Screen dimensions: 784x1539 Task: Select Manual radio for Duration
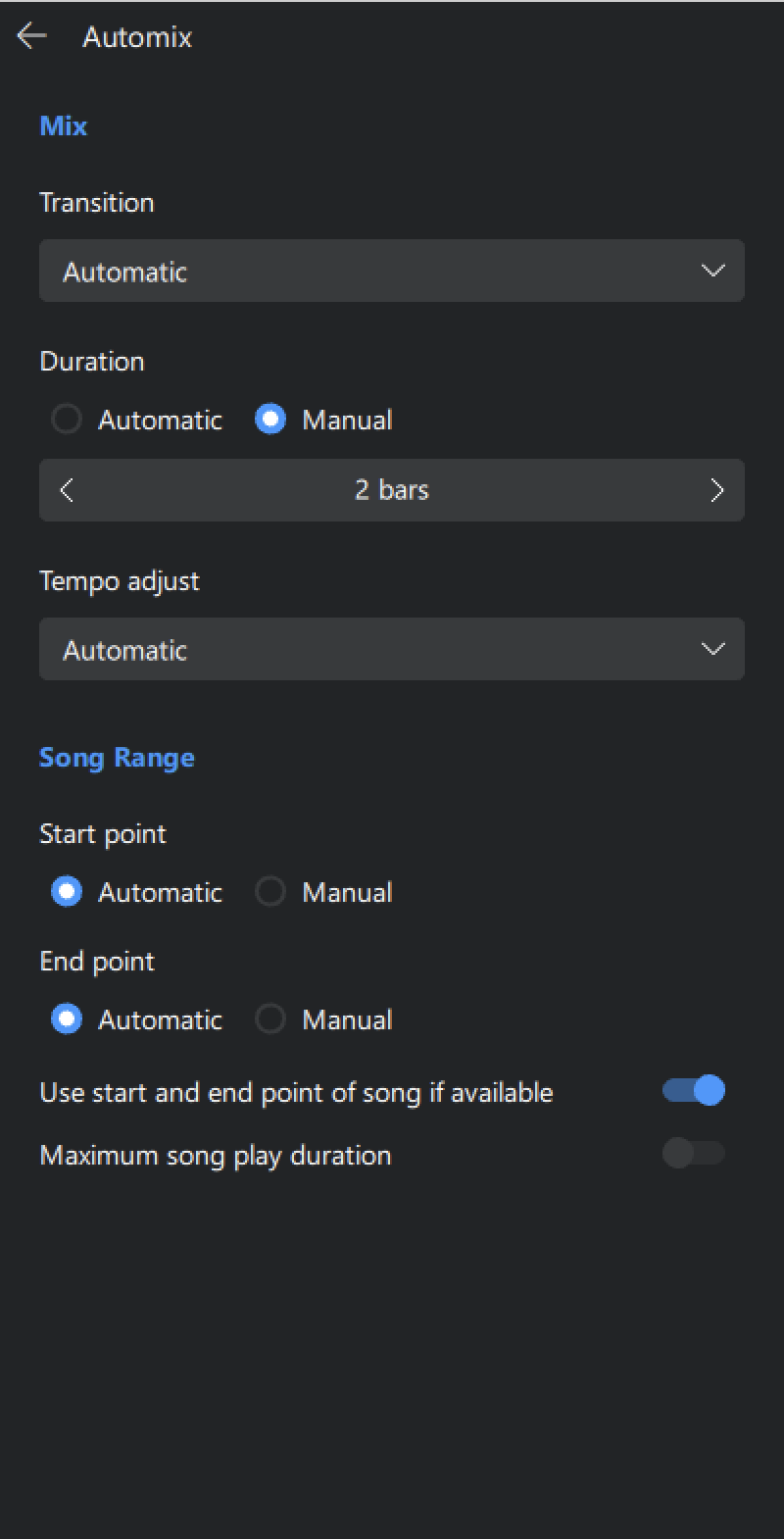pos(270,420)
